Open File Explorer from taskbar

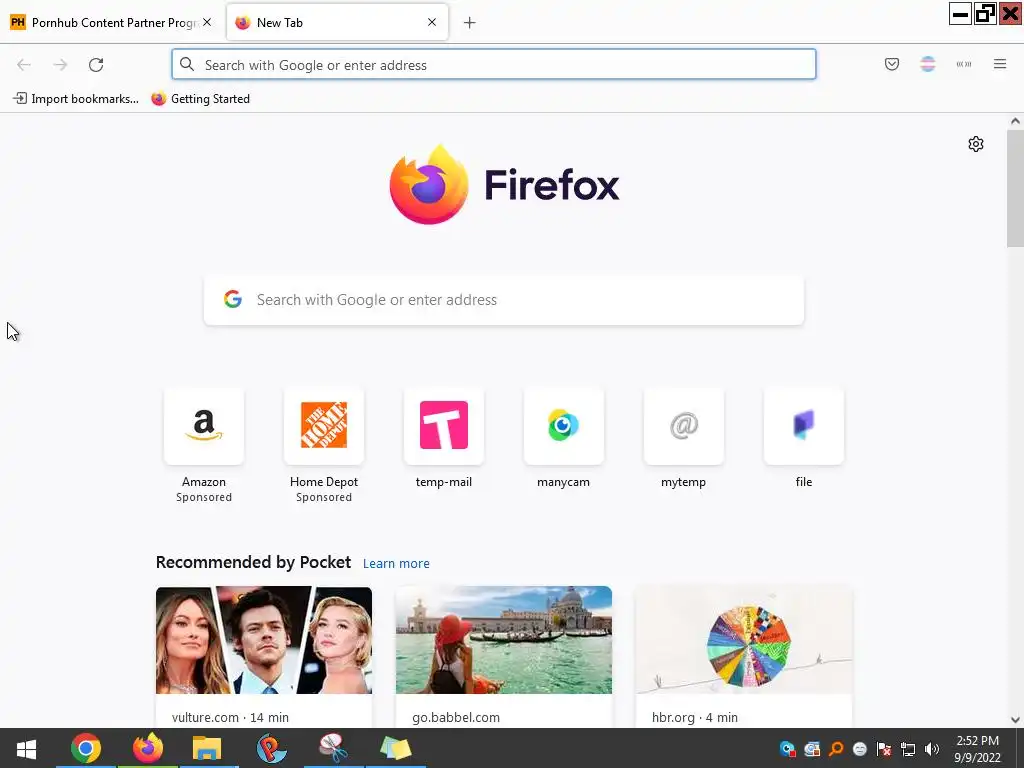tap(207, 748)
